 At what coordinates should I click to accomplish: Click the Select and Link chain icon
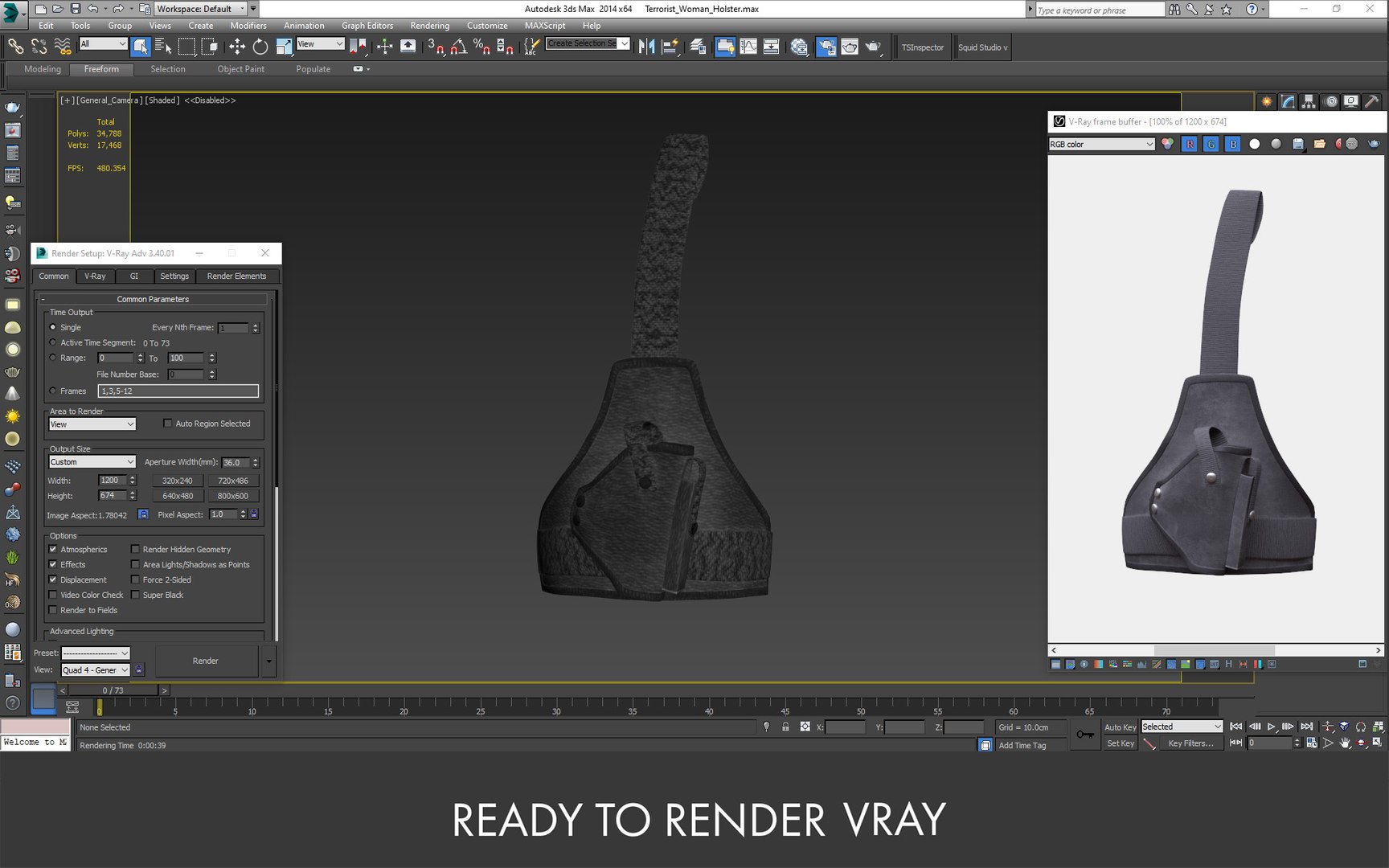coord(15,47)
